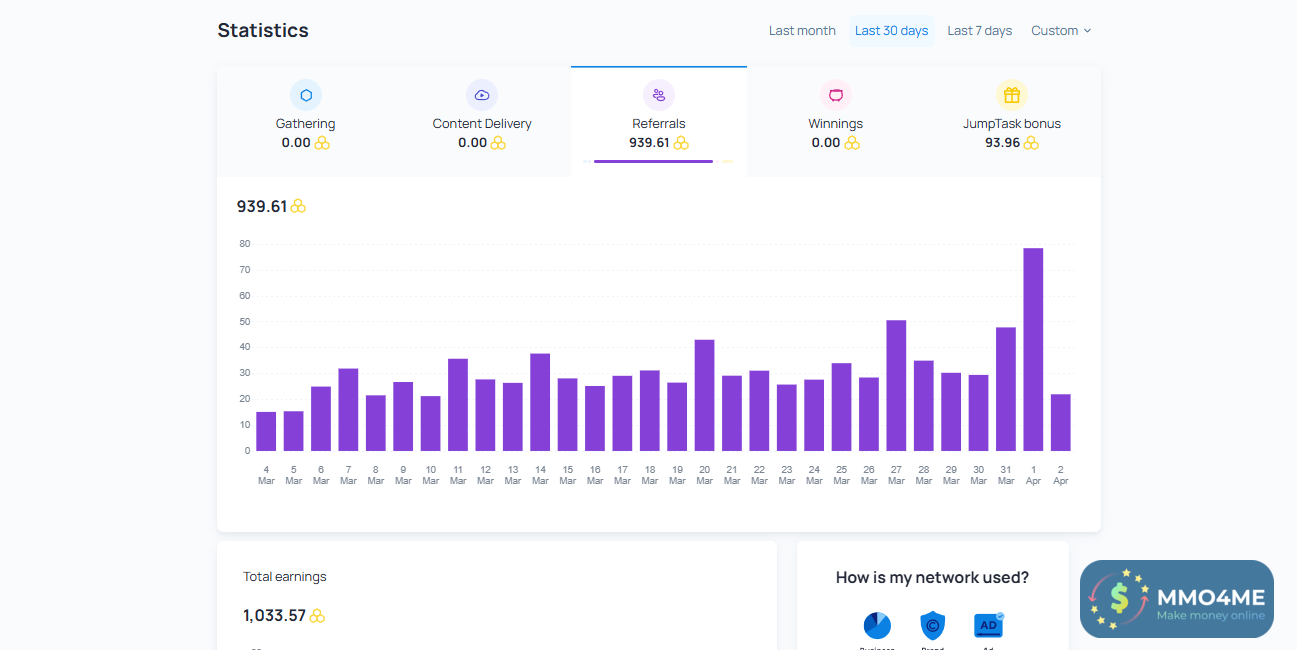
Task: Click the Referrals people icon
Action: 659,95
